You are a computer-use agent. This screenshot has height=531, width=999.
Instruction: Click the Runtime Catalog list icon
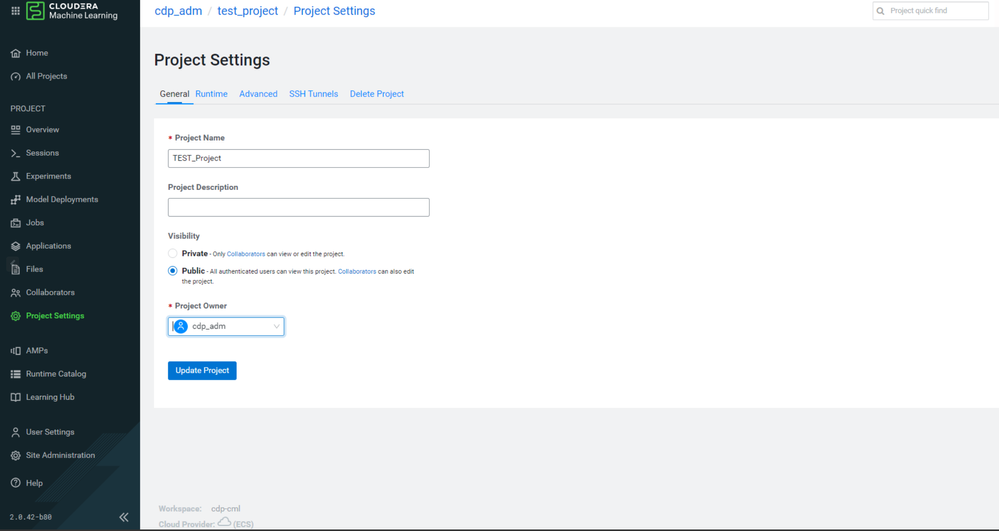click(x=16, y=374)
